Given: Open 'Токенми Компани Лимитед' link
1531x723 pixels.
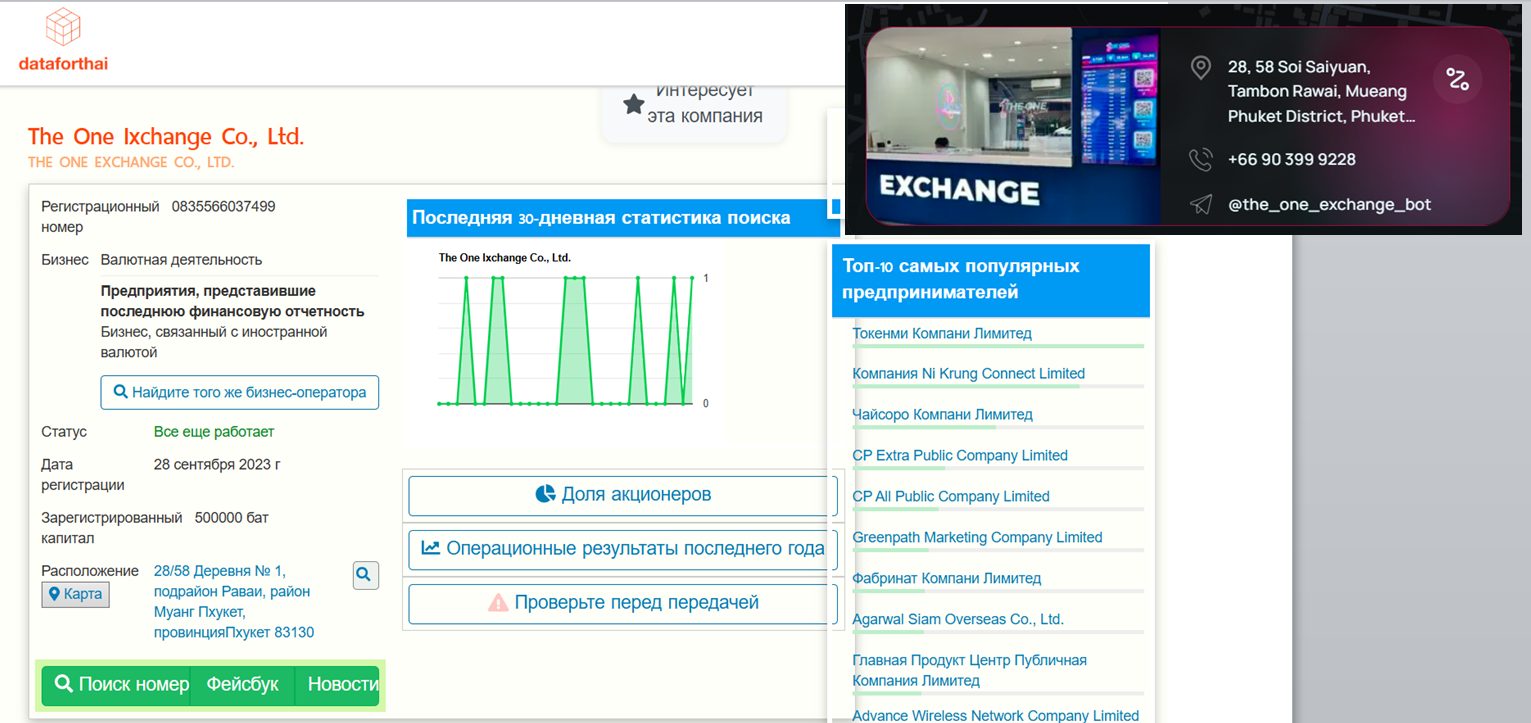Looking at the screenshot, I should 942,333.
